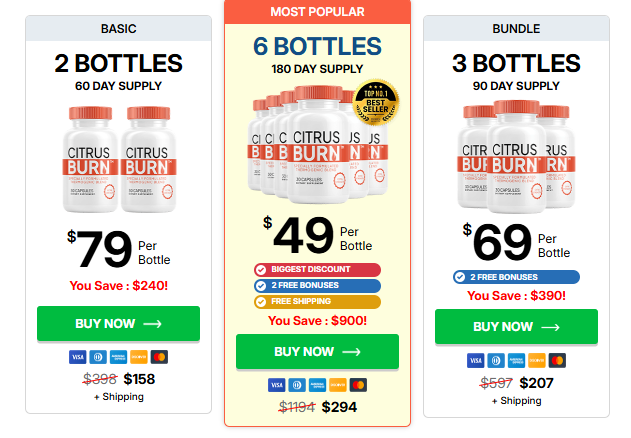Click the American Express icon under 6 Bottles
This screenshot has width=631, height=438.
317,385
